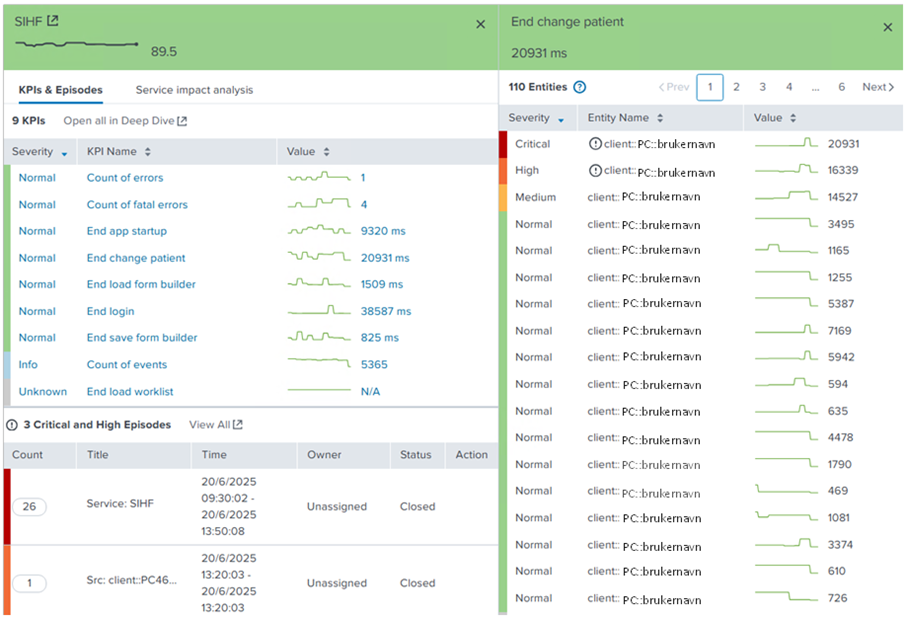
Task: Click Next page in entities pagination
Action: 878,87
